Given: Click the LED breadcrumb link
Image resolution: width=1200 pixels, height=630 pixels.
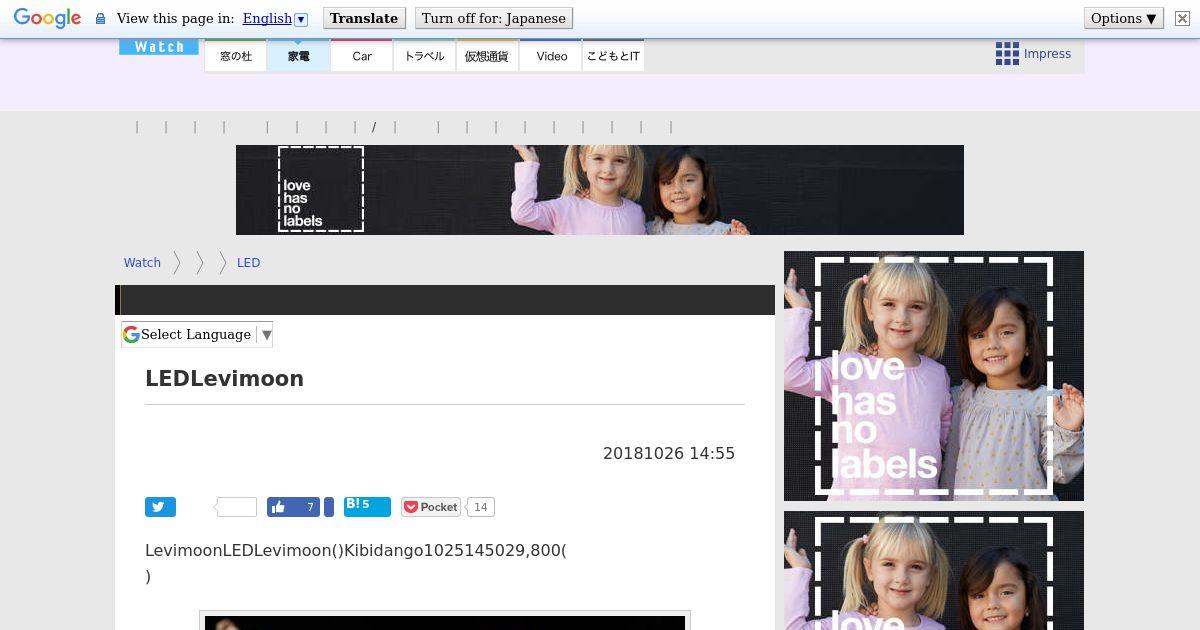Looking at the screenshot, I should coord(248,263).
